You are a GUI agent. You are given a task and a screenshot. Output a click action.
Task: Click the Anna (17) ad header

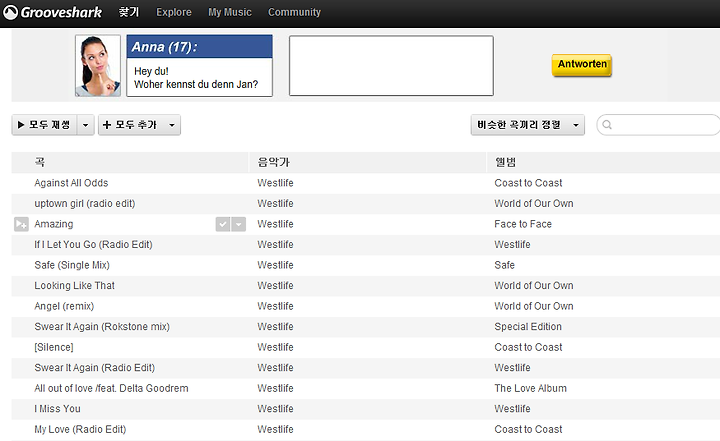(199, 46)
